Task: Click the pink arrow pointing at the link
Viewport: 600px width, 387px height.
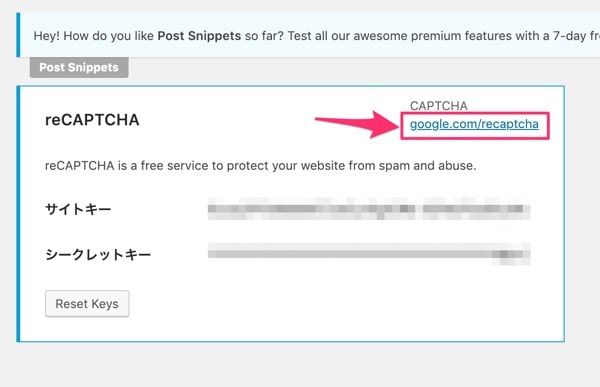Action: coord(357,124)
